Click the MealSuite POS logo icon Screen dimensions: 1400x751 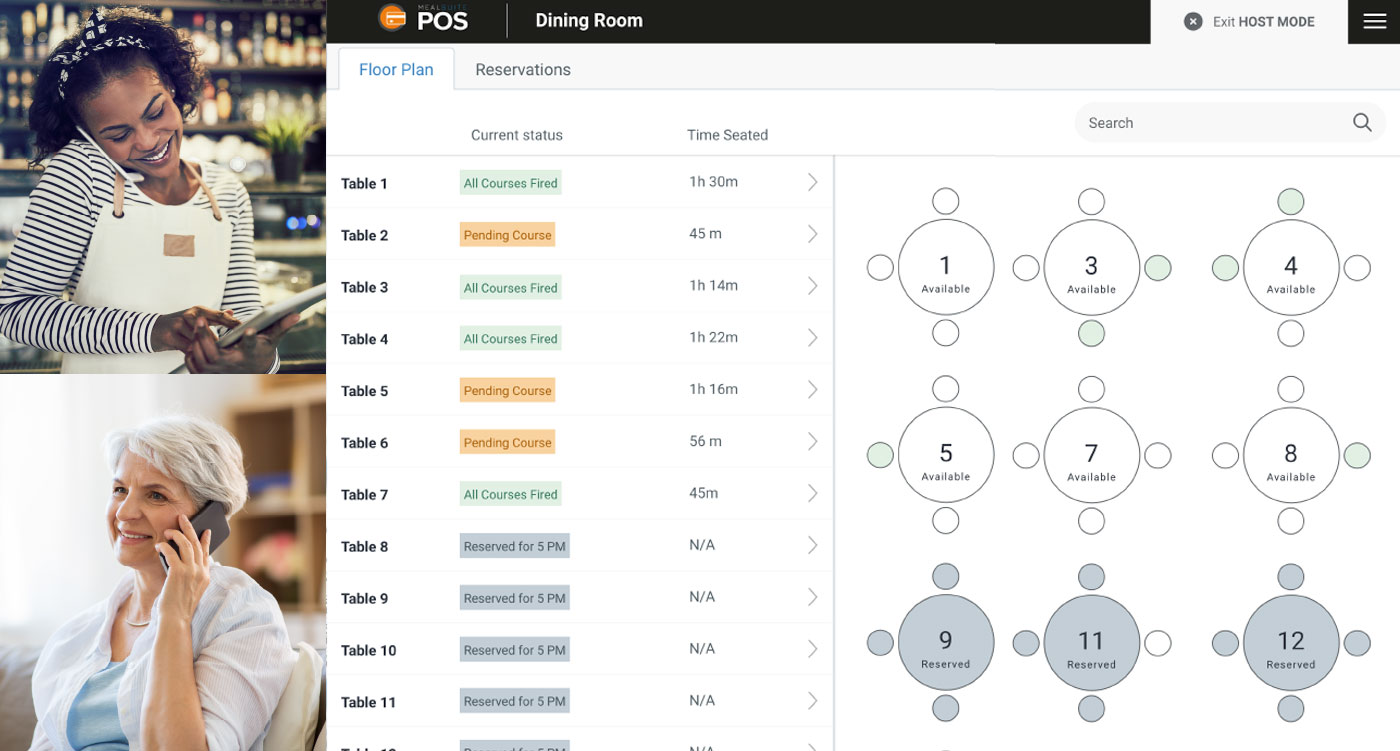click(393, 18)
